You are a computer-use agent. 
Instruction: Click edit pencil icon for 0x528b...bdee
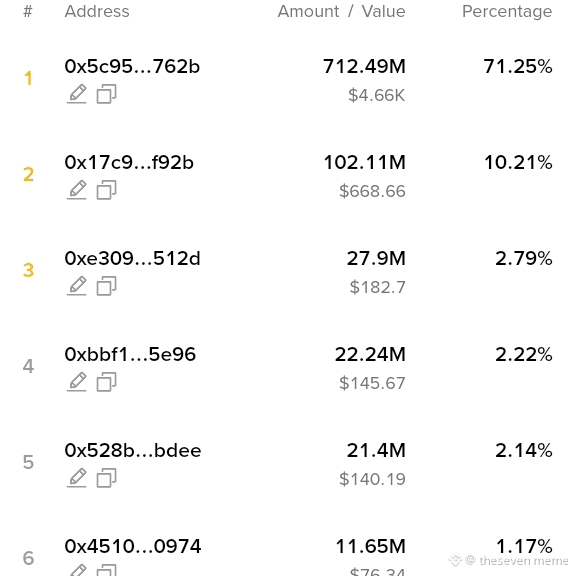point(76,478)
